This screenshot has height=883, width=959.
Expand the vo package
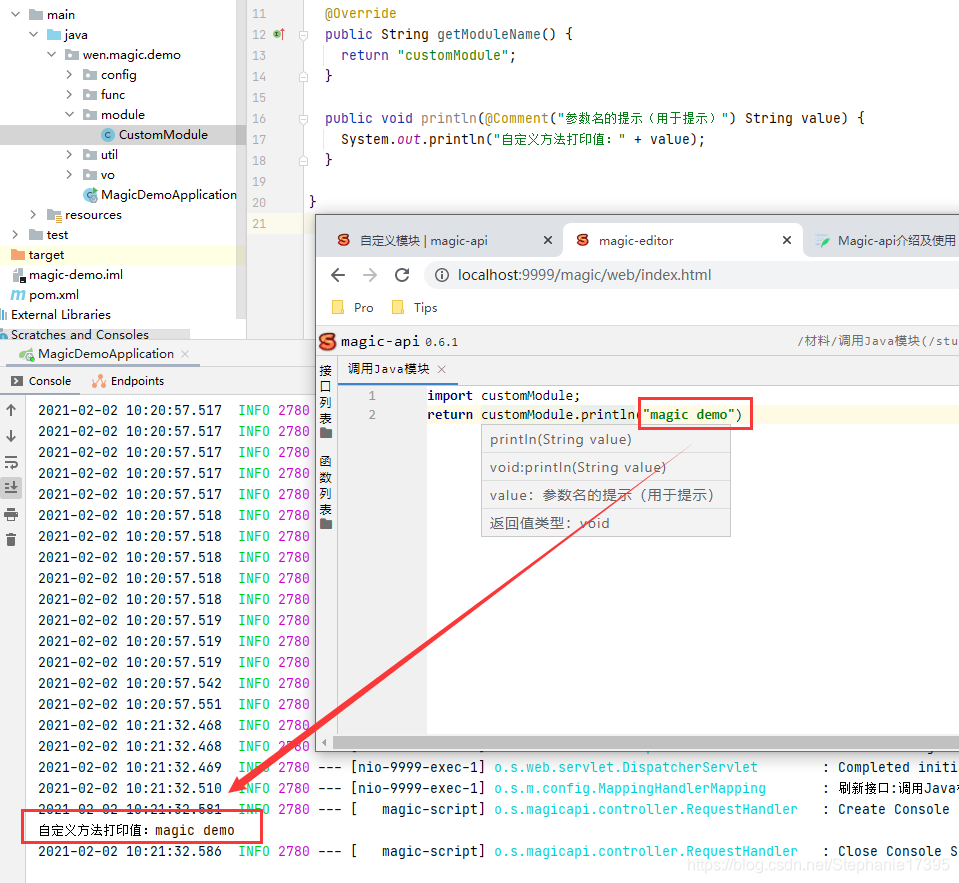(69, 175)
